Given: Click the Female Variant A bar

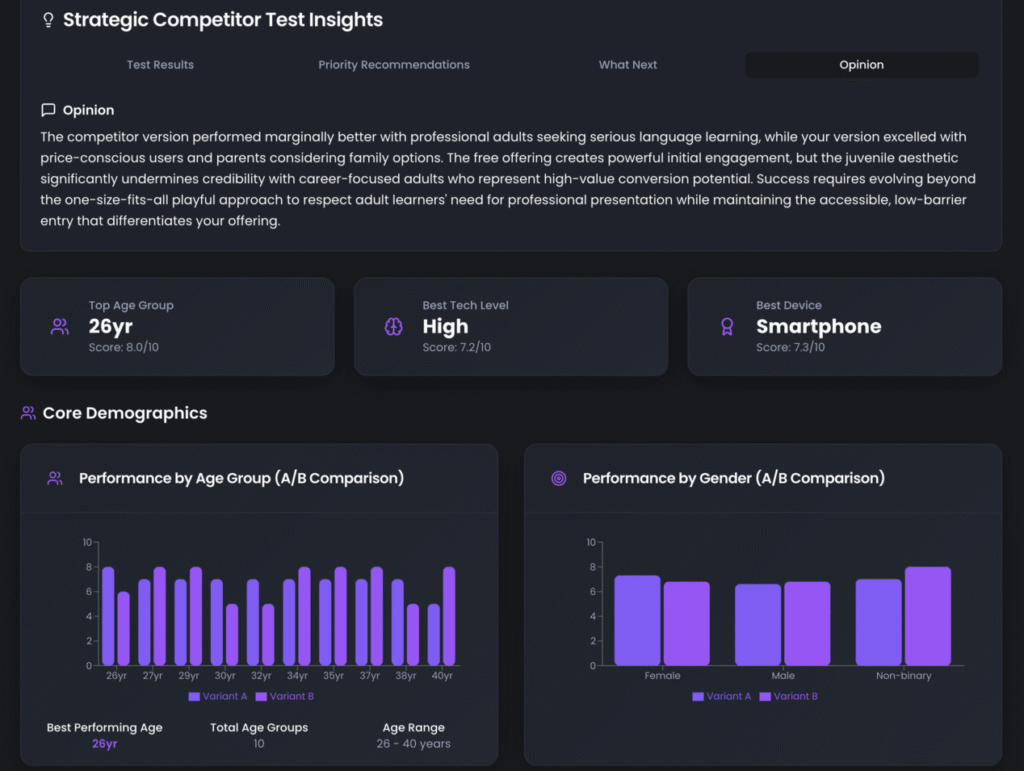Looking at the screenshot, I should (637, 621).
